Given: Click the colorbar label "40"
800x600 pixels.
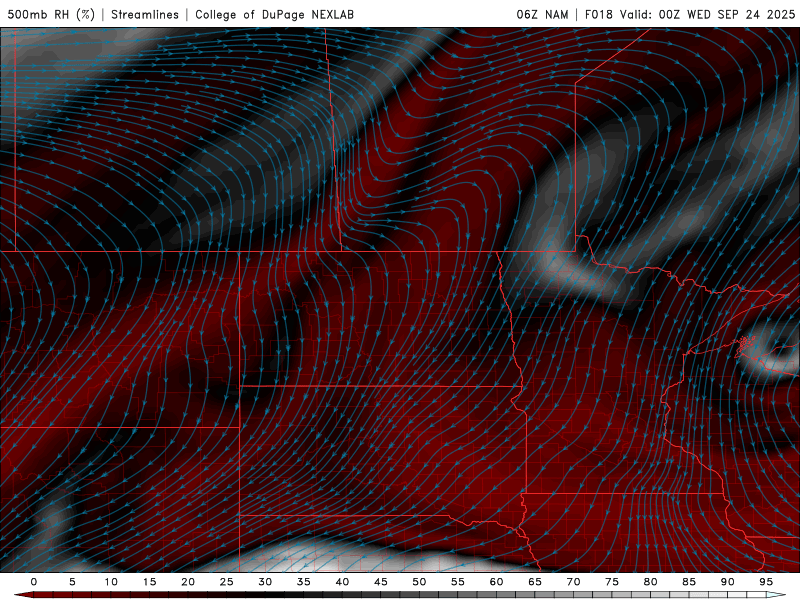Looking at the screenshot, I should 342,582.
